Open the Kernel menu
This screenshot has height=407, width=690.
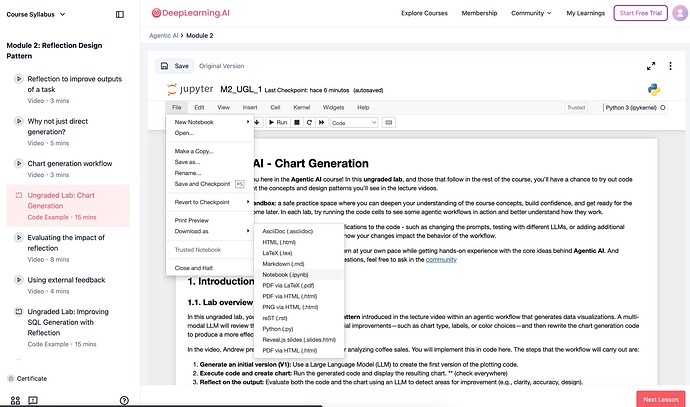[x=301, y=107]
